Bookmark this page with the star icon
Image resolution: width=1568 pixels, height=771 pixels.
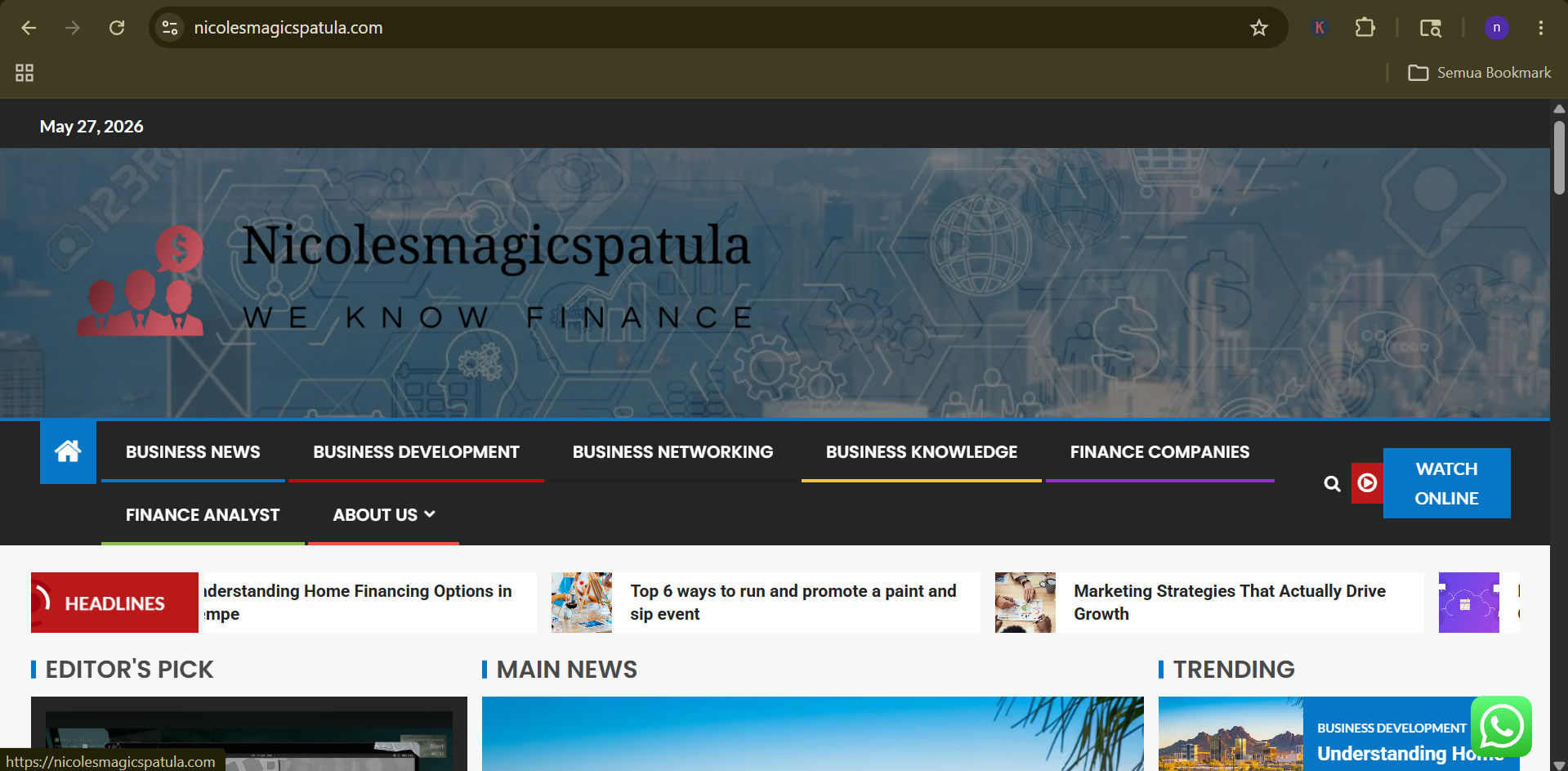click(1259, 28)
